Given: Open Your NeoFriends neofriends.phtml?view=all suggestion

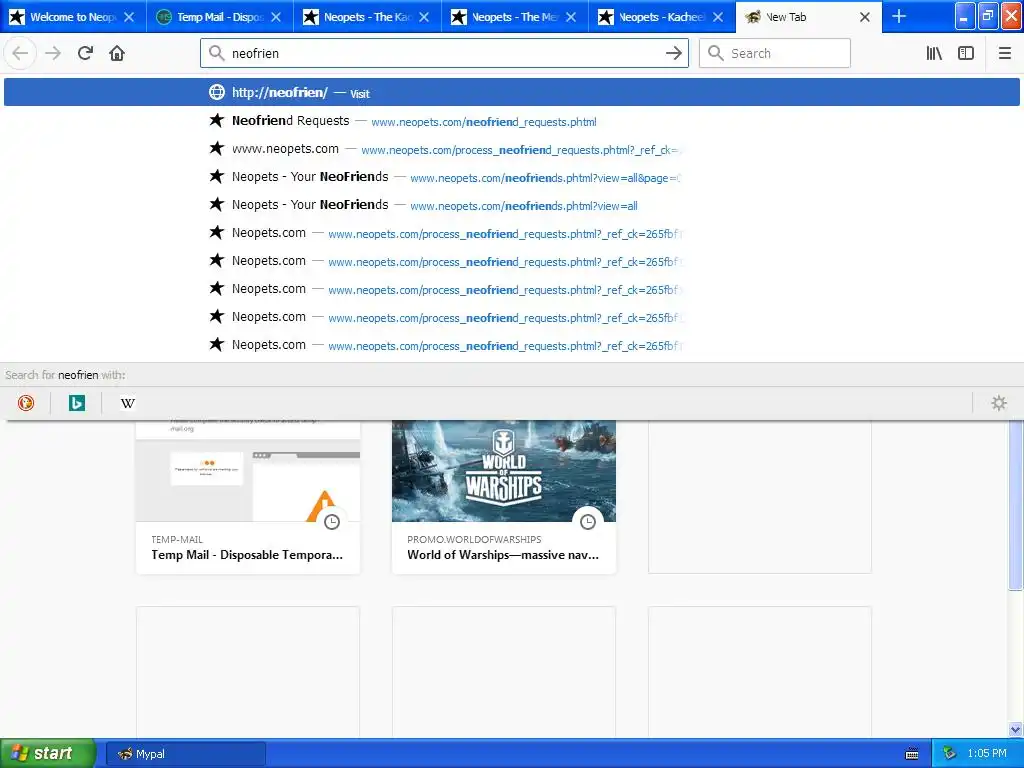Looking at the screenshot, I should (511, 205).
